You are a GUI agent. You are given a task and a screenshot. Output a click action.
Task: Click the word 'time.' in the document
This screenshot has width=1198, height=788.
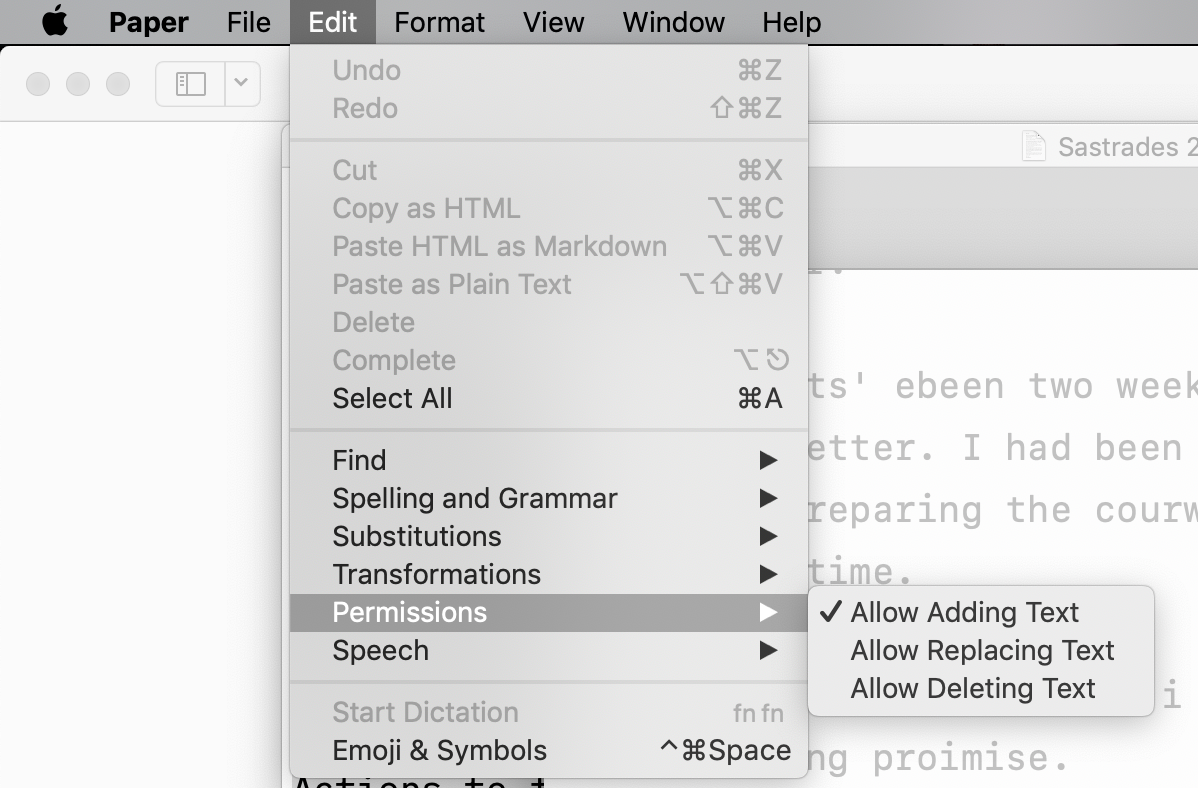[861, 572]
